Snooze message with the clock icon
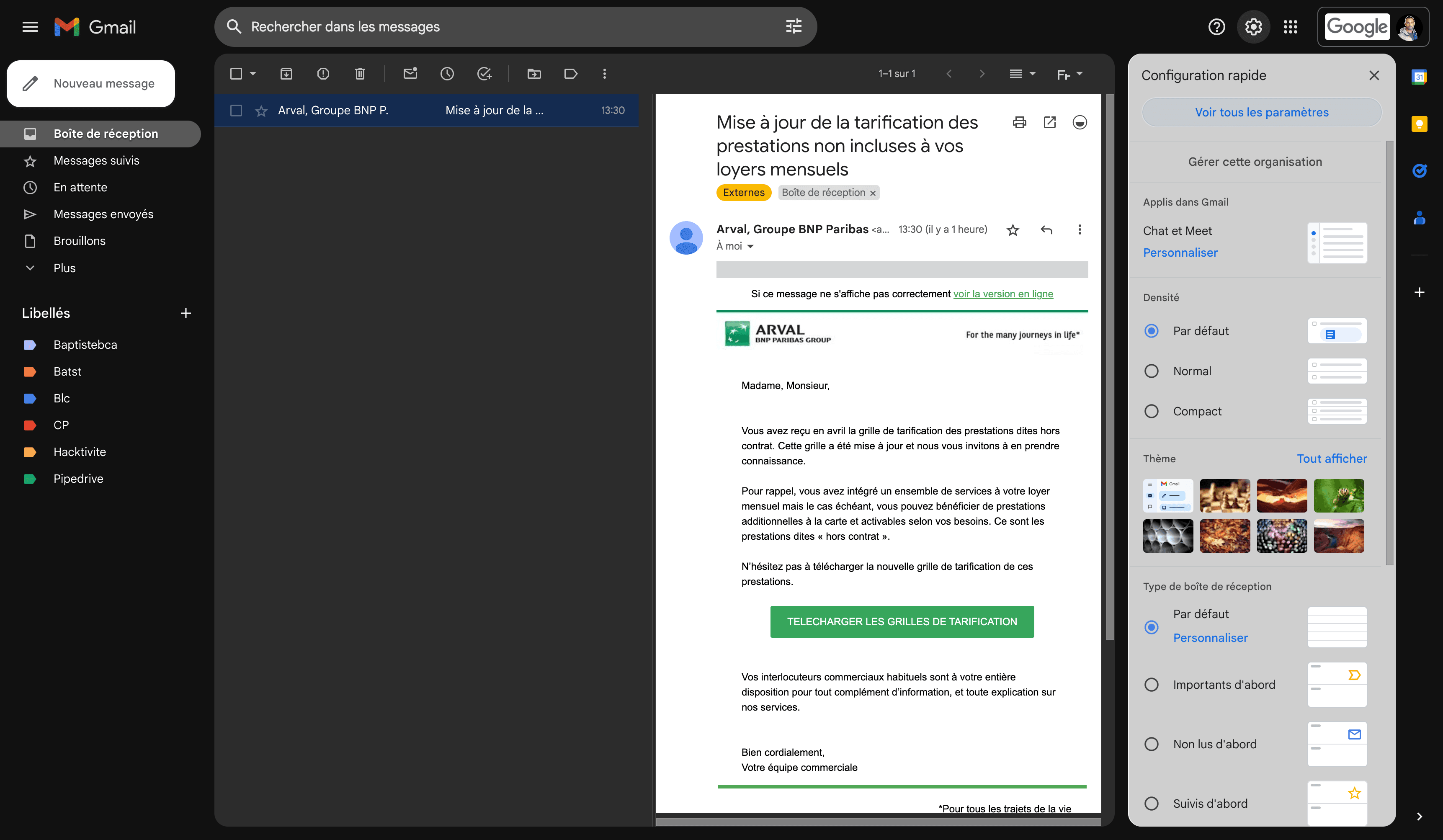Image resolution: width=1443 pixels, height=840 pixels. coord(447,74)
